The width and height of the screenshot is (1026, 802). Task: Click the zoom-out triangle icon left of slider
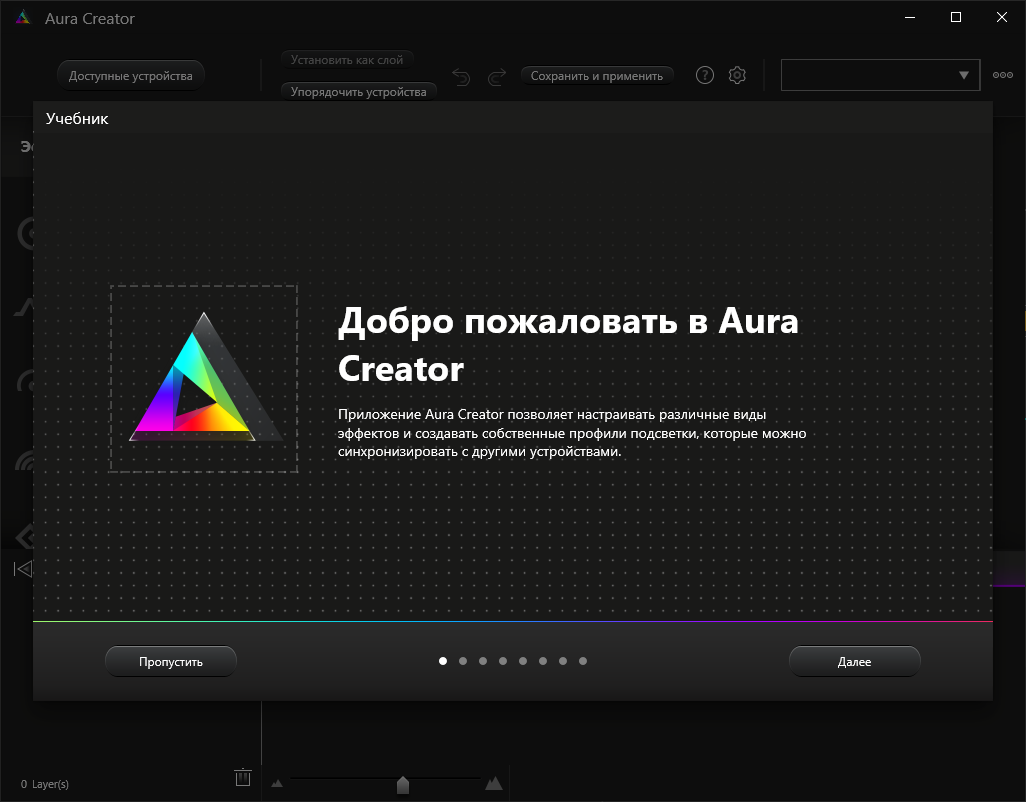(x=277, y=784)
